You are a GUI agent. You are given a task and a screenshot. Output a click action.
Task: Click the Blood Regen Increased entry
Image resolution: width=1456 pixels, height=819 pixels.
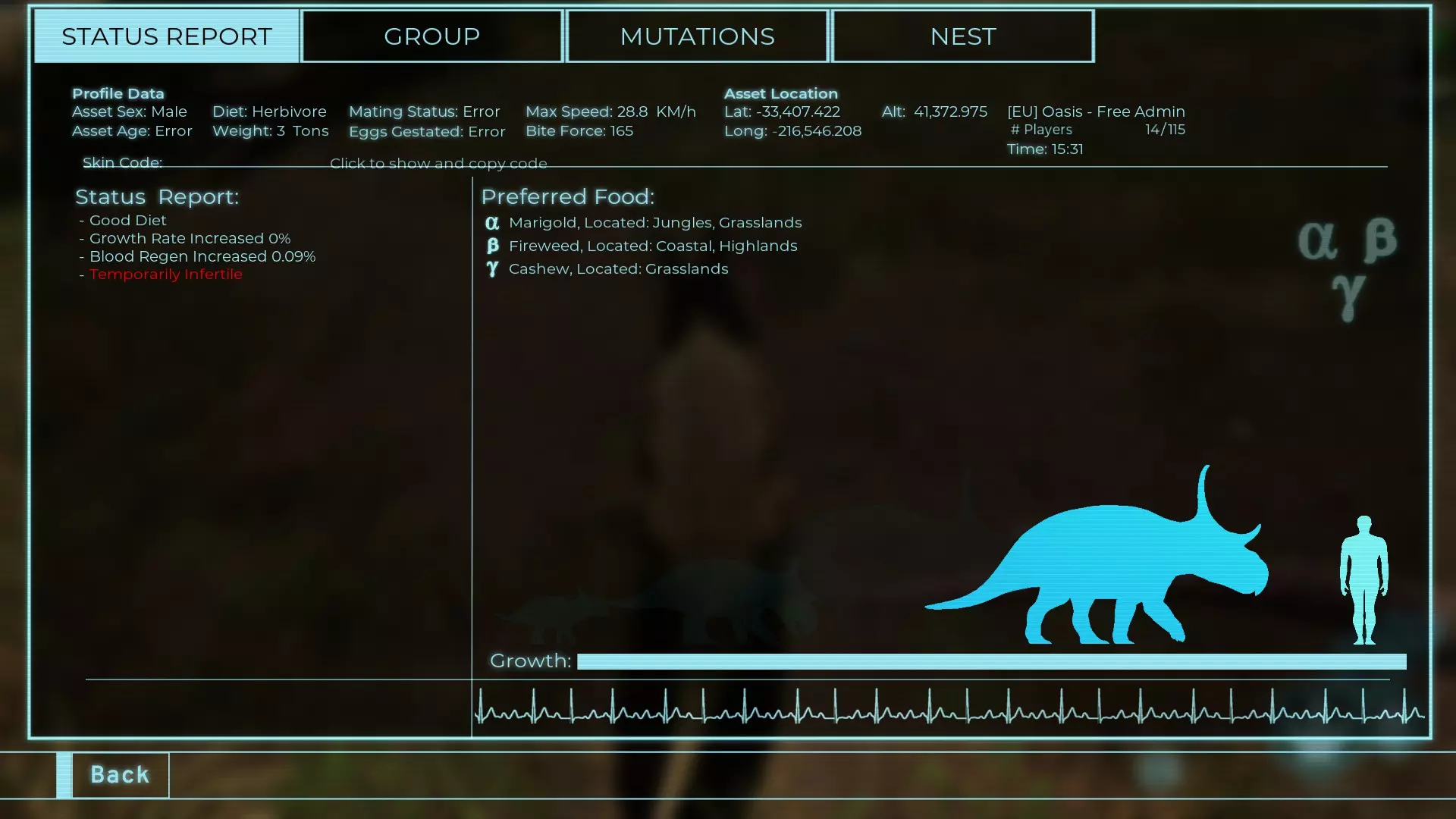pyautogui.click(x=202, y=256)
